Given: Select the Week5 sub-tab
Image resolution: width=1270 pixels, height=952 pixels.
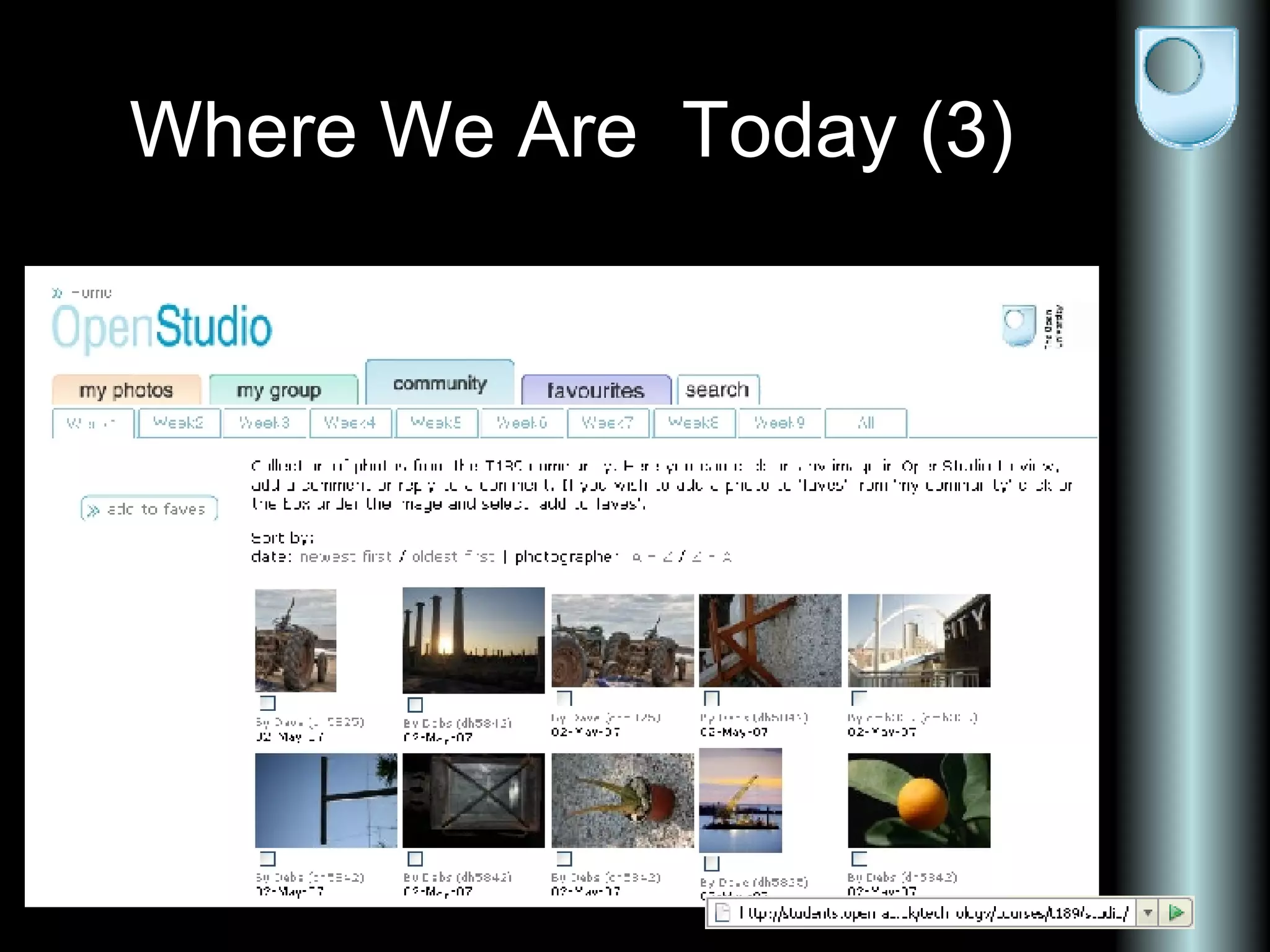Looking at the screenshot, I should pyautogui.click(x=437, y=423).
